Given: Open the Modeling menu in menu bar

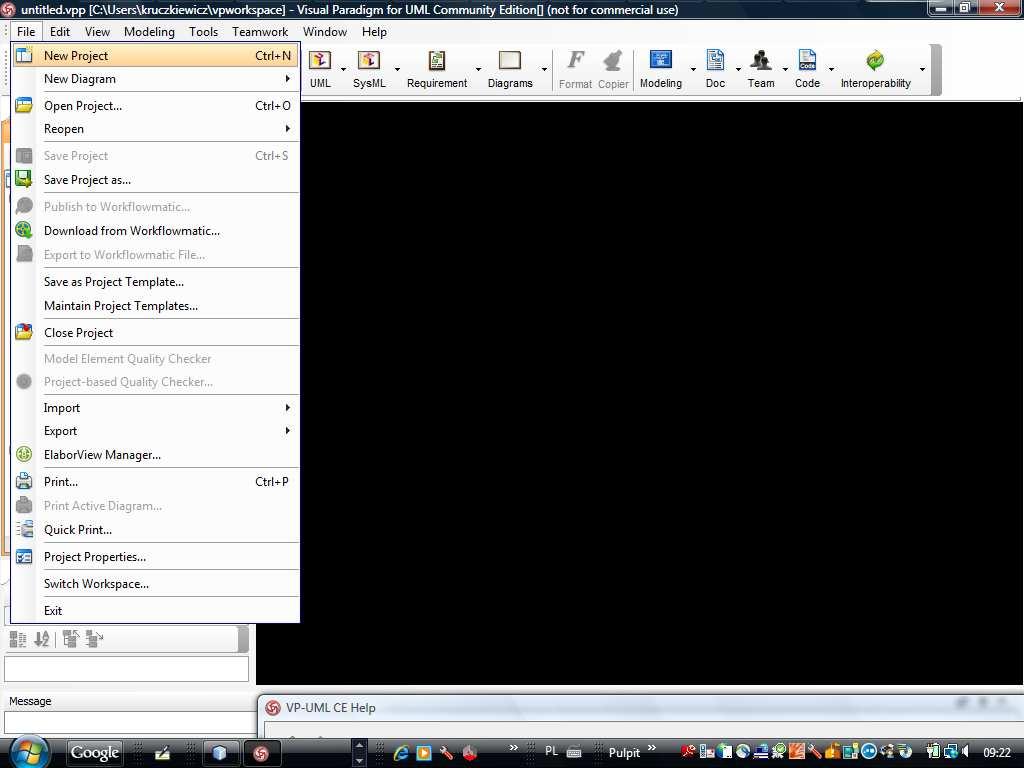Looking at the screenshot, I should pos(149,32).
